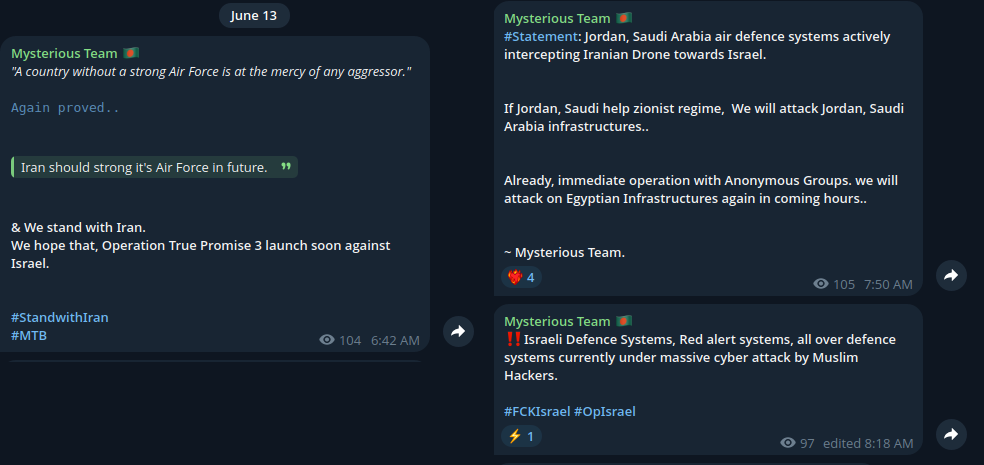This screenshot has height=465, width=984.
Task: Click the red double exclamation emoji
Action: click(x=513, y=339)
